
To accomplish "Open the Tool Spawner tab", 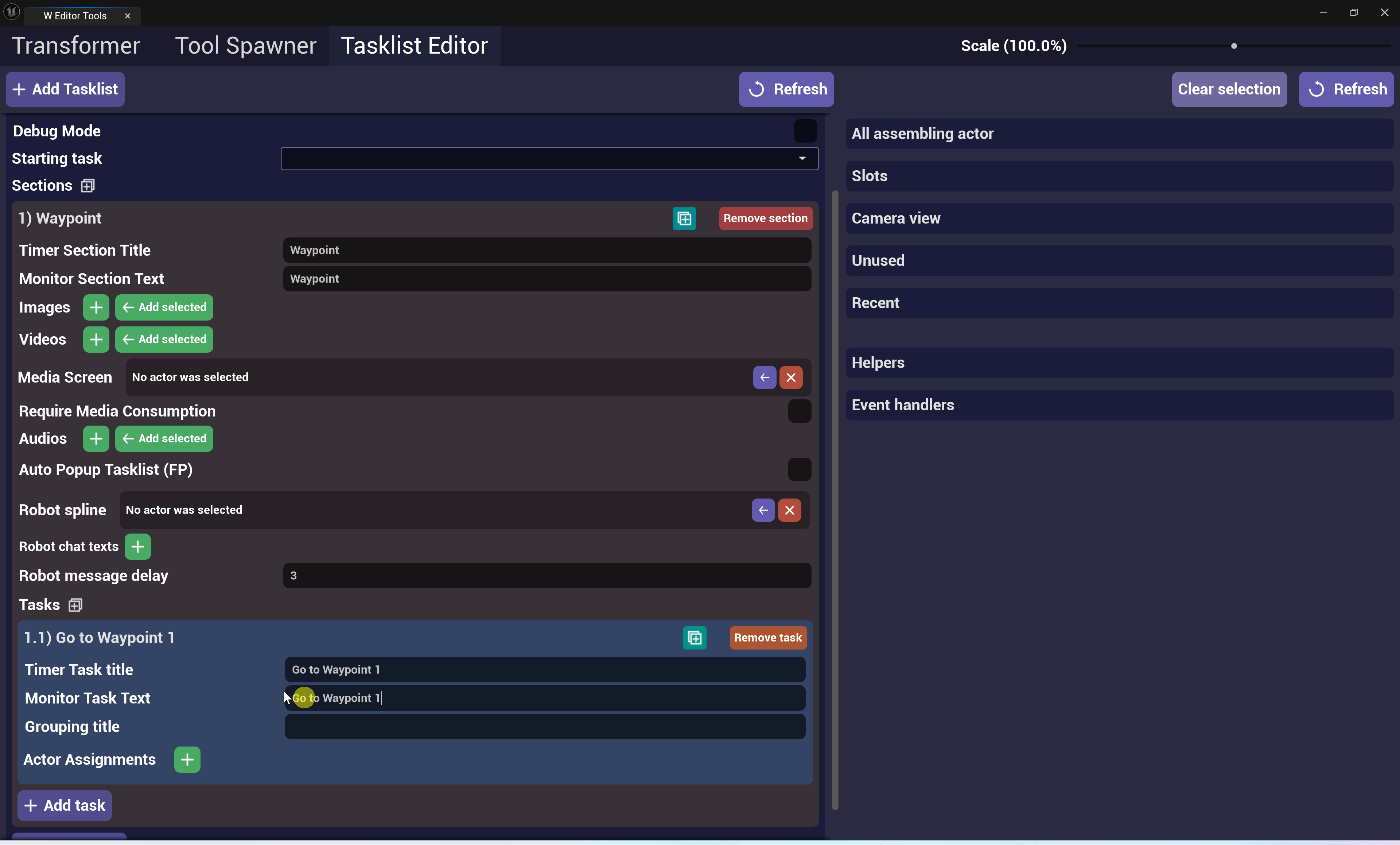I will click(245, 46).
